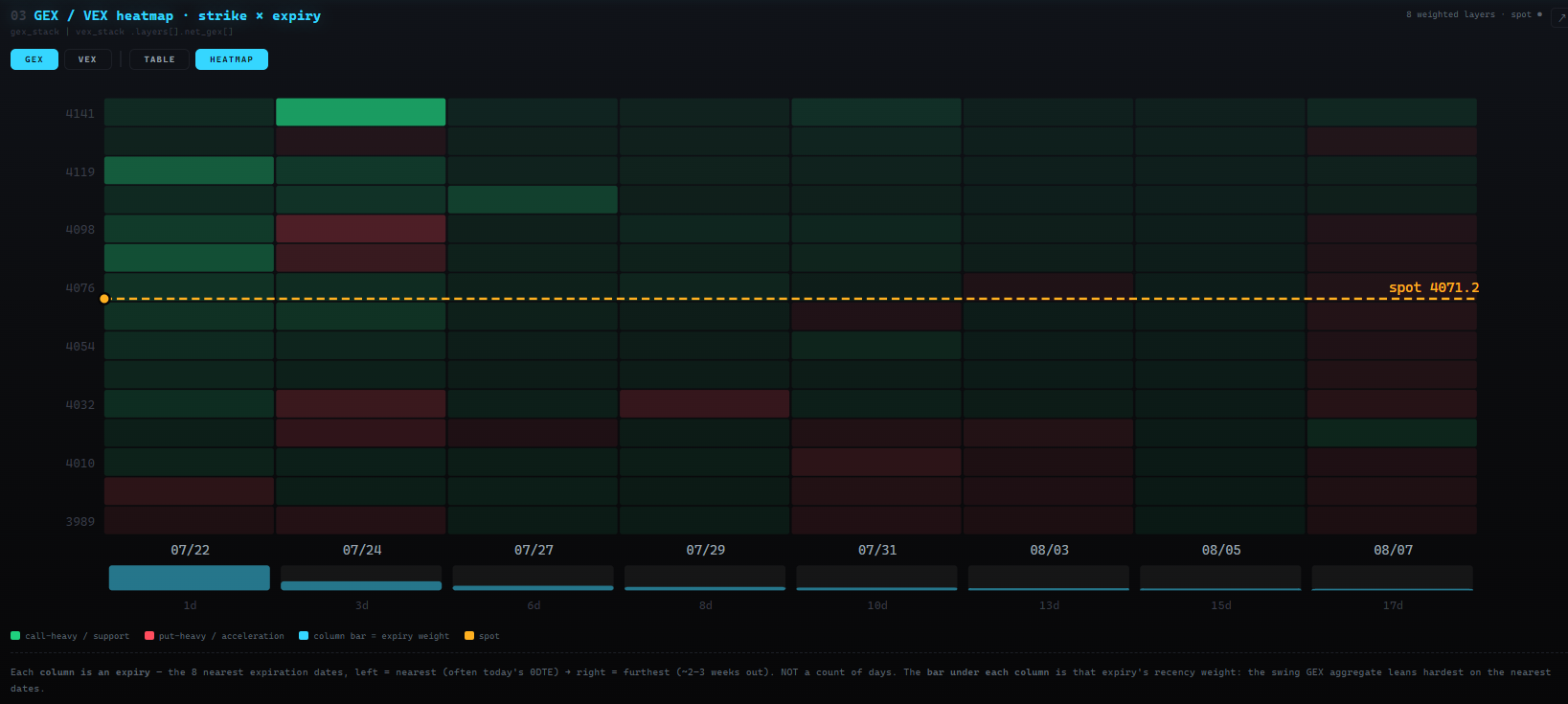Viewport: 1568px width, 704px height.
Task: Click the 4010 strike axis label
Action: point(80,463)
